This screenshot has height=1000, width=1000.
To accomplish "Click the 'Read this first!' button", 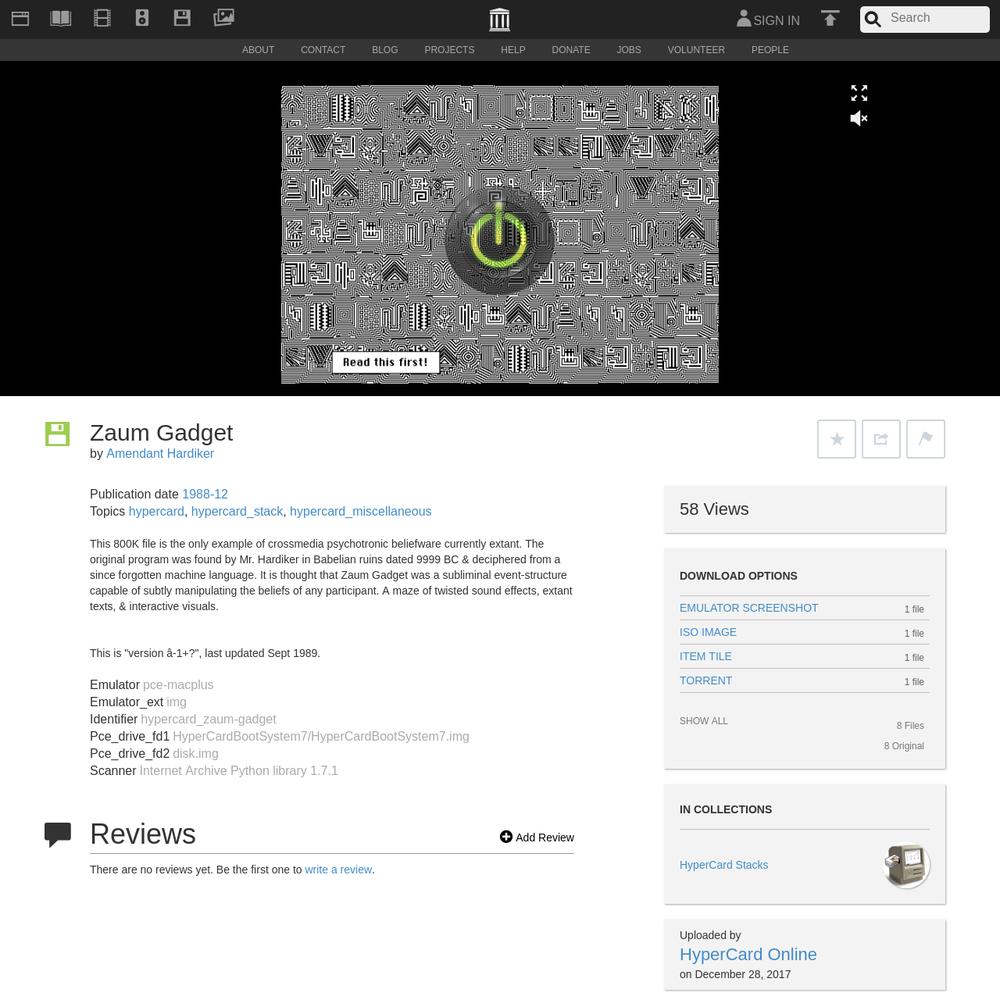I will (385, 362).
